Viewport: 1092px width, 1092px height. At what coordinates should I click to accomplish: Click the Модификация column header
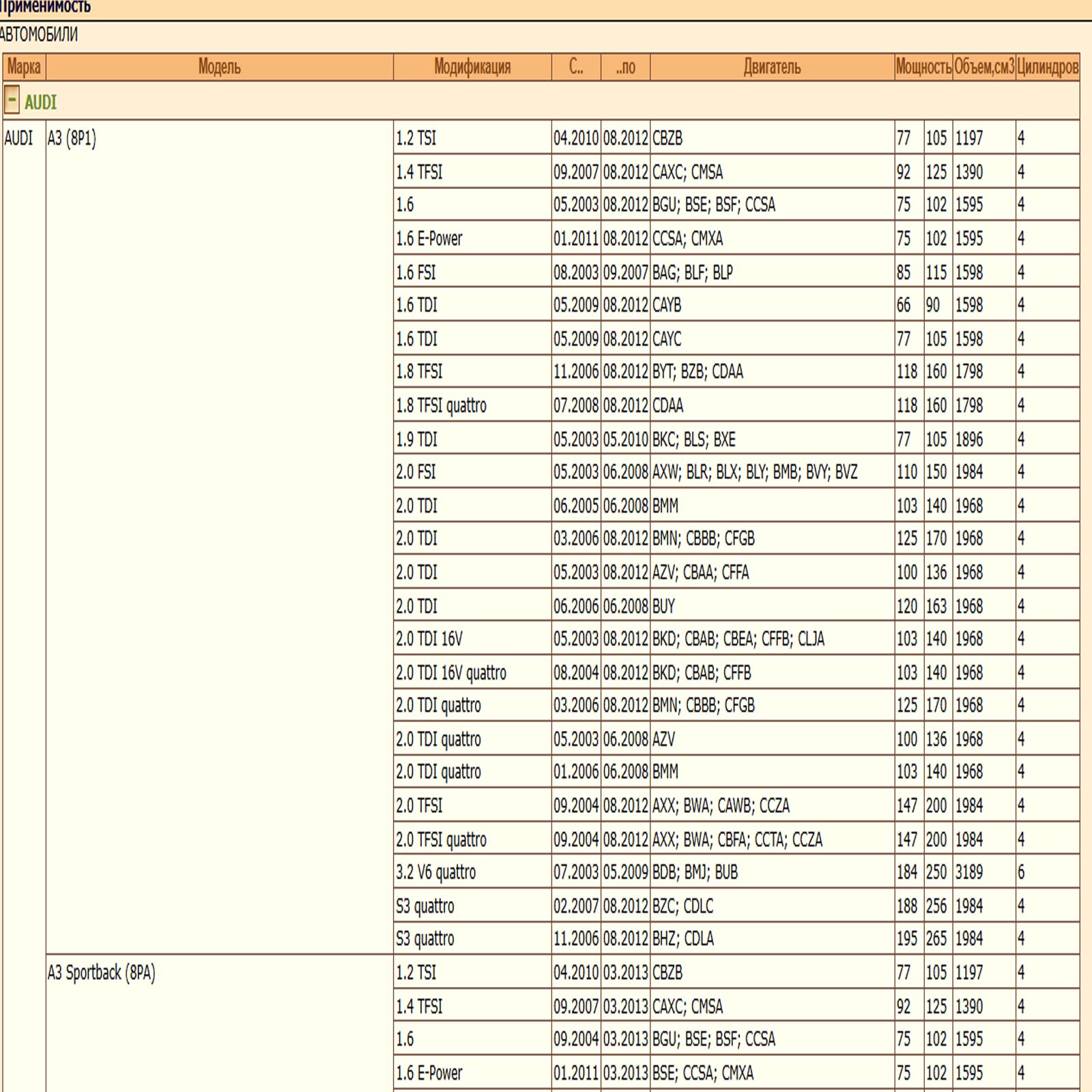[x=472, y=67]
